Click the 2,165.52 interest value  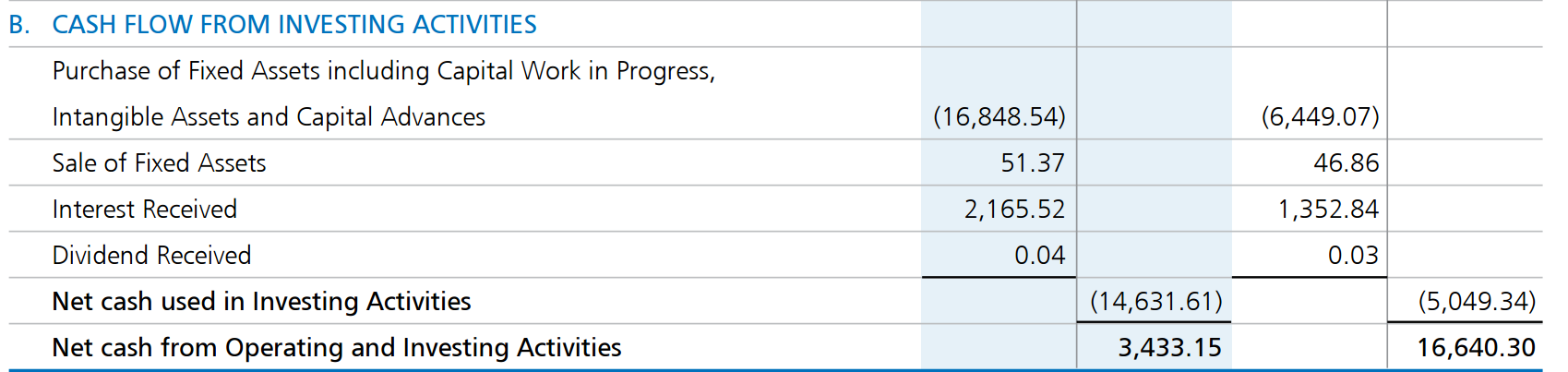point(1014,210)
